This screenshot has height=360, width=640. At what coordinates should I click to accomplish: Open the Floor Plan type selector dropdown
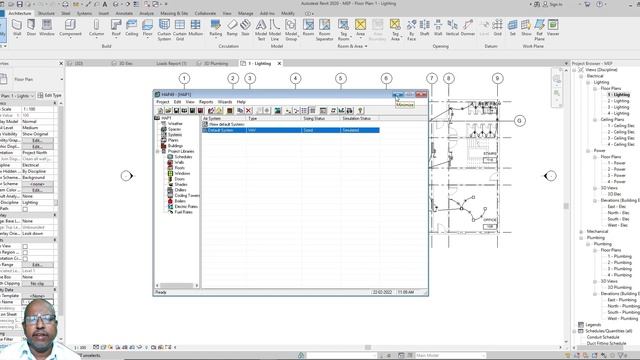pyautogui.click(x=62, y=80)
